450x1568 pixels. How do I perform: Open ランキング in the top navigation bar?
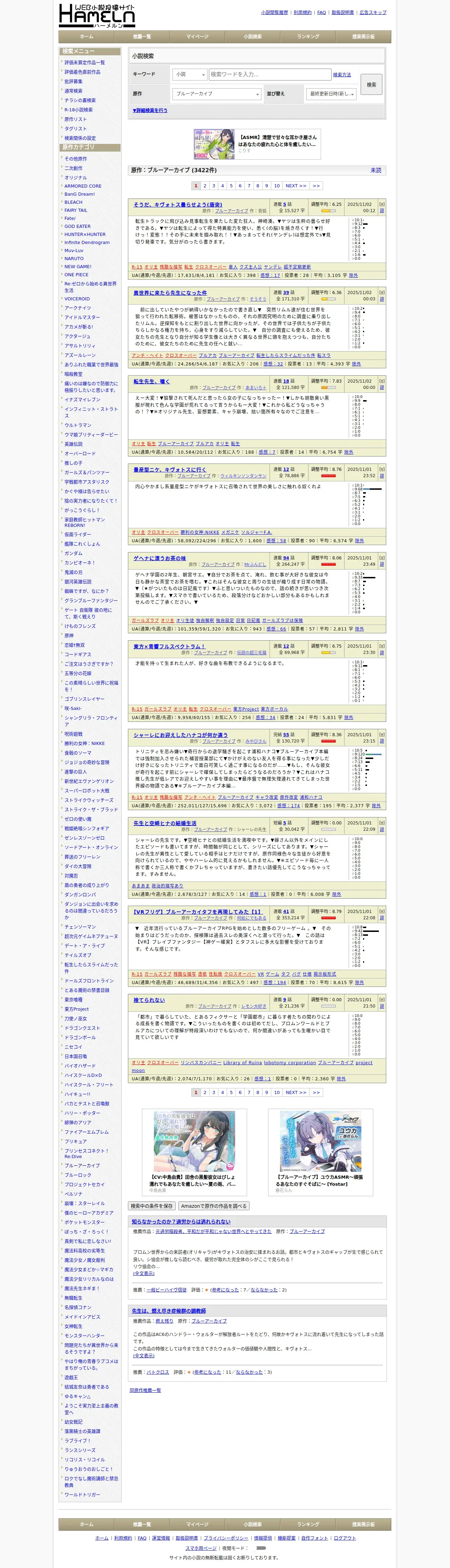click(308, 36)
